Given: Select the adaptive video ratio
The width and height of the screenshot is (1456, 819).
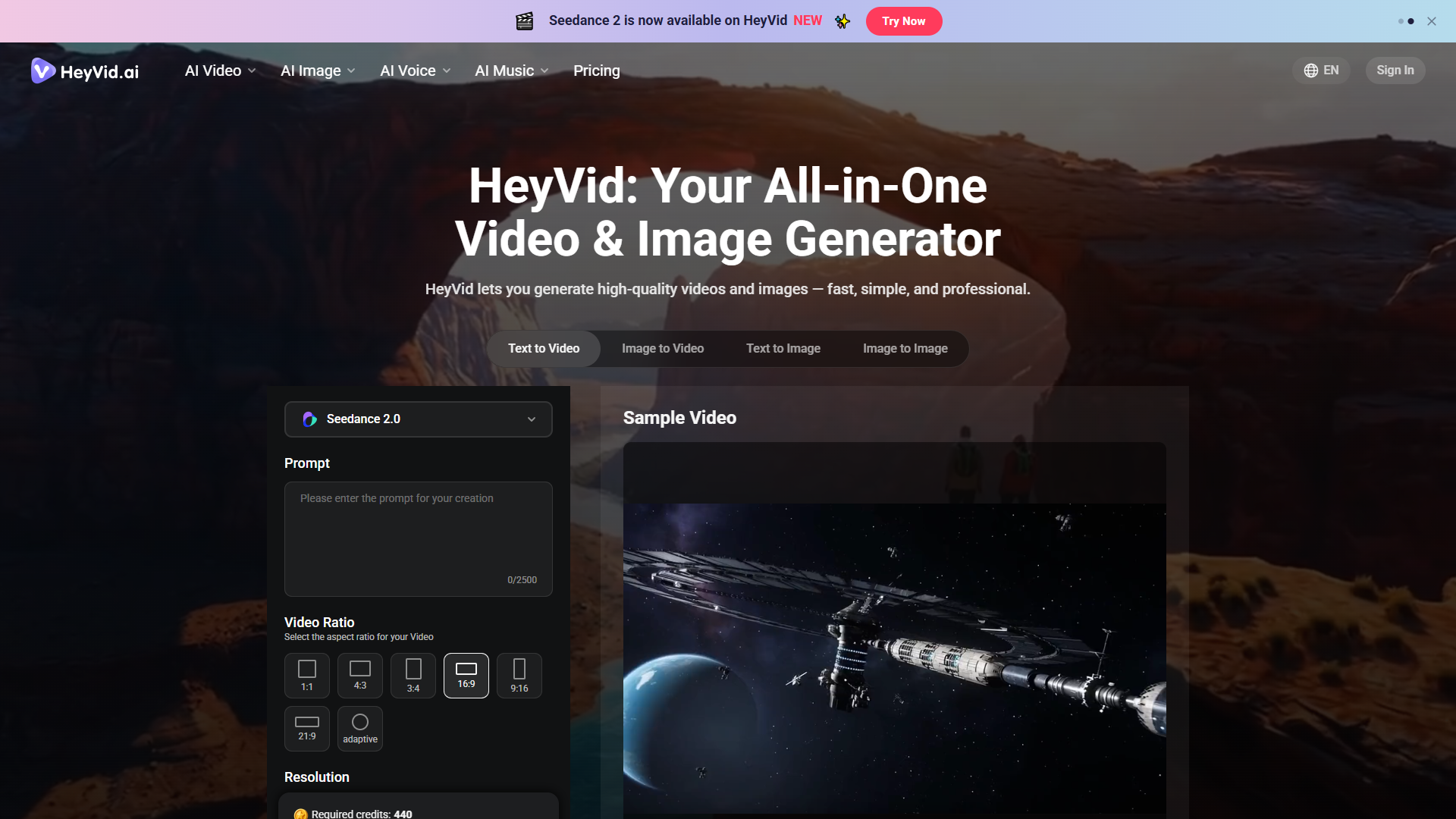Looking at the screenshot, I should pyautogui.click(x=360, y=729).
